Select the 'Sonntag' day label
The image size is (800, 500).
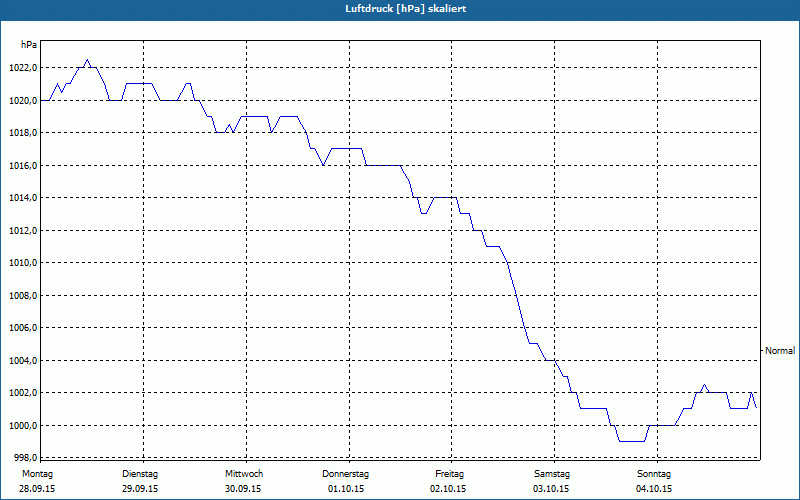tap(654, 474)
